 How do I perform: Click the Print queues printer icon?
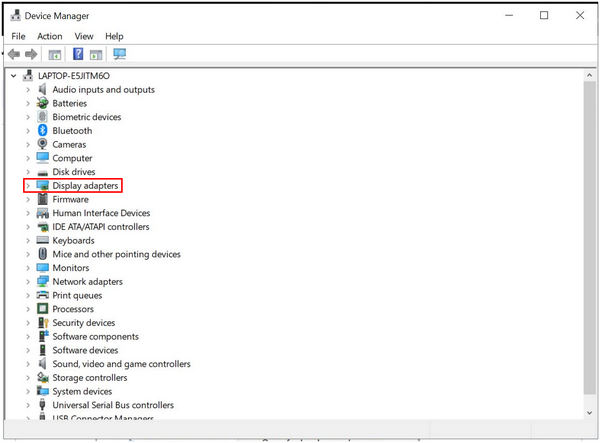coord(43,296)
